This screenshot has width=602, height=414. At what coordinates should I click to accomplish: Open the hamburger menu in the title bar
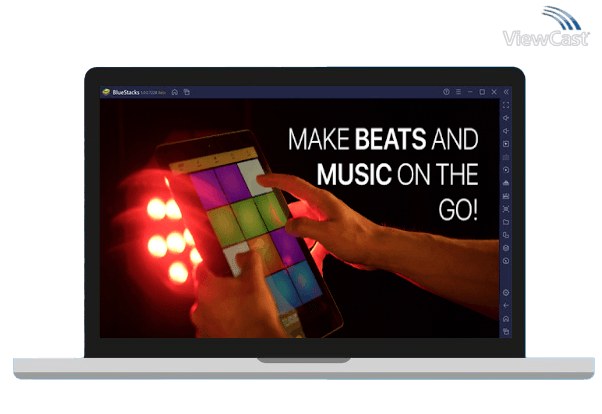pyautogui.click(x=458, y=92)
